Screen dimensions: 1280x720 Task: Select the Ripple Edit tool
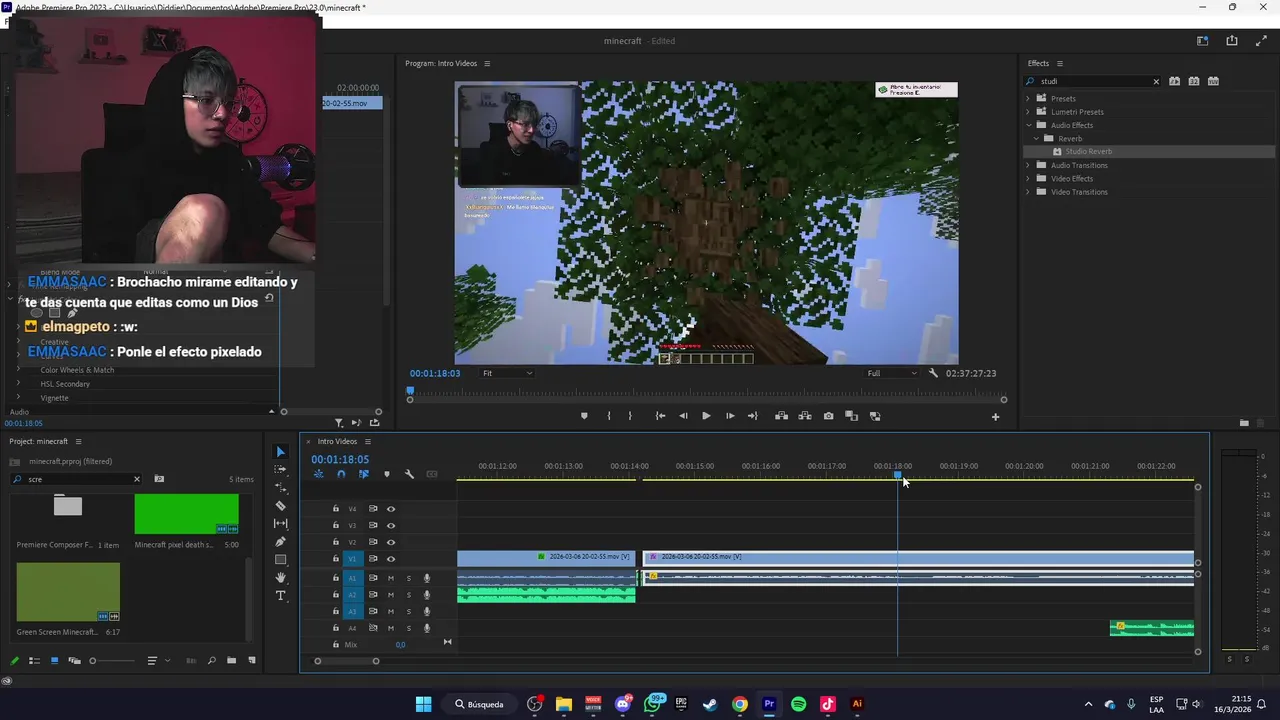pyautogui.click(x=280, y=488)
